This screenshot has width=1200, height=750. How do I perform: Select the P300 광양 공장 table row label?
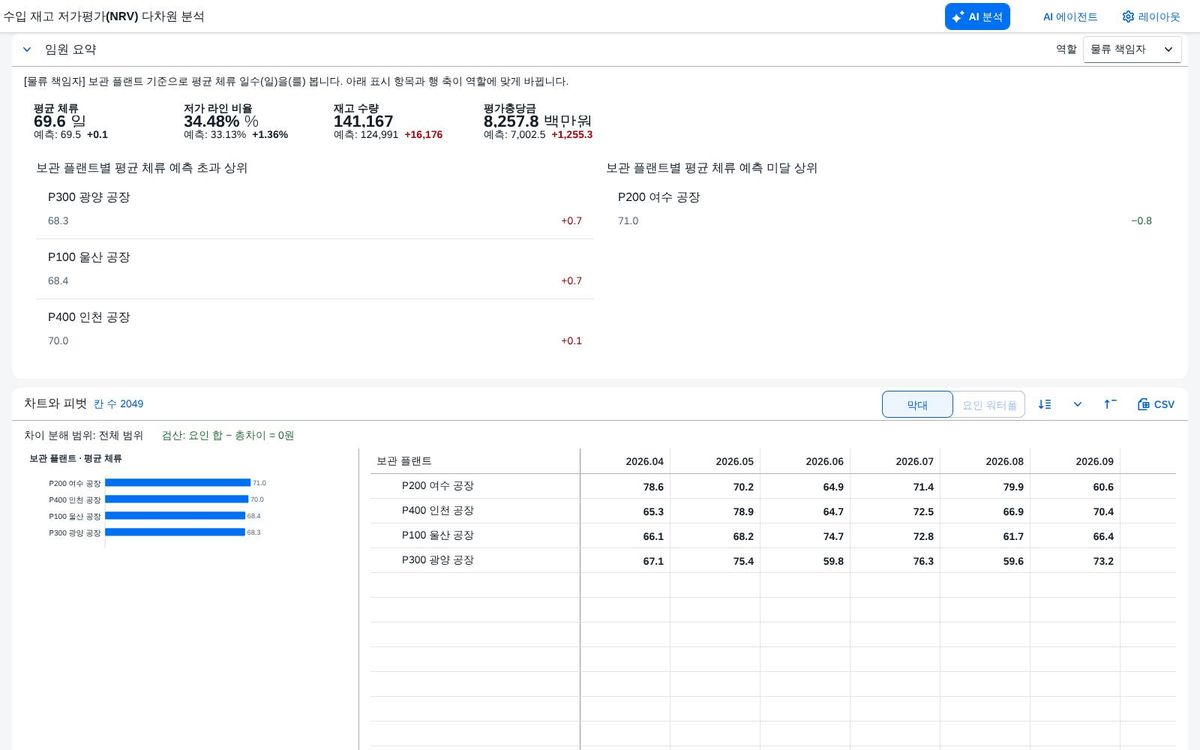tap(437, 560)
